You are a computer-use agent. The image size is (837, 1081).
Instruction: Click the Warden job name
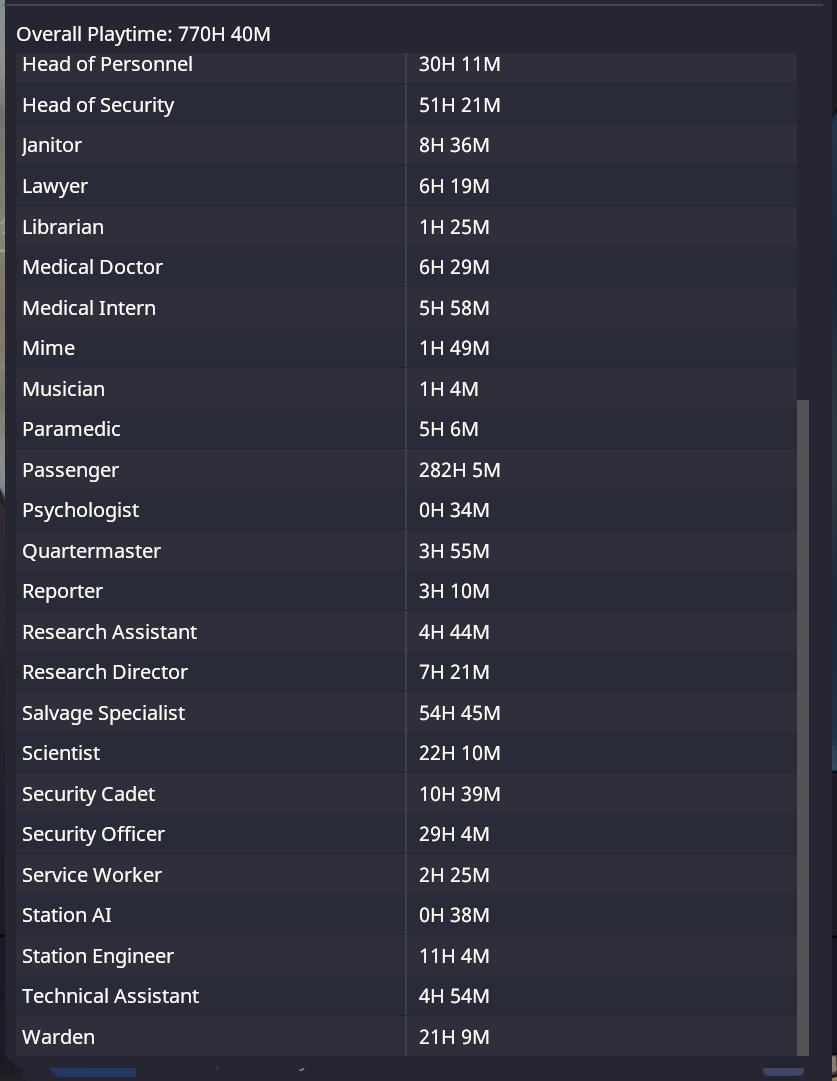58,1037
